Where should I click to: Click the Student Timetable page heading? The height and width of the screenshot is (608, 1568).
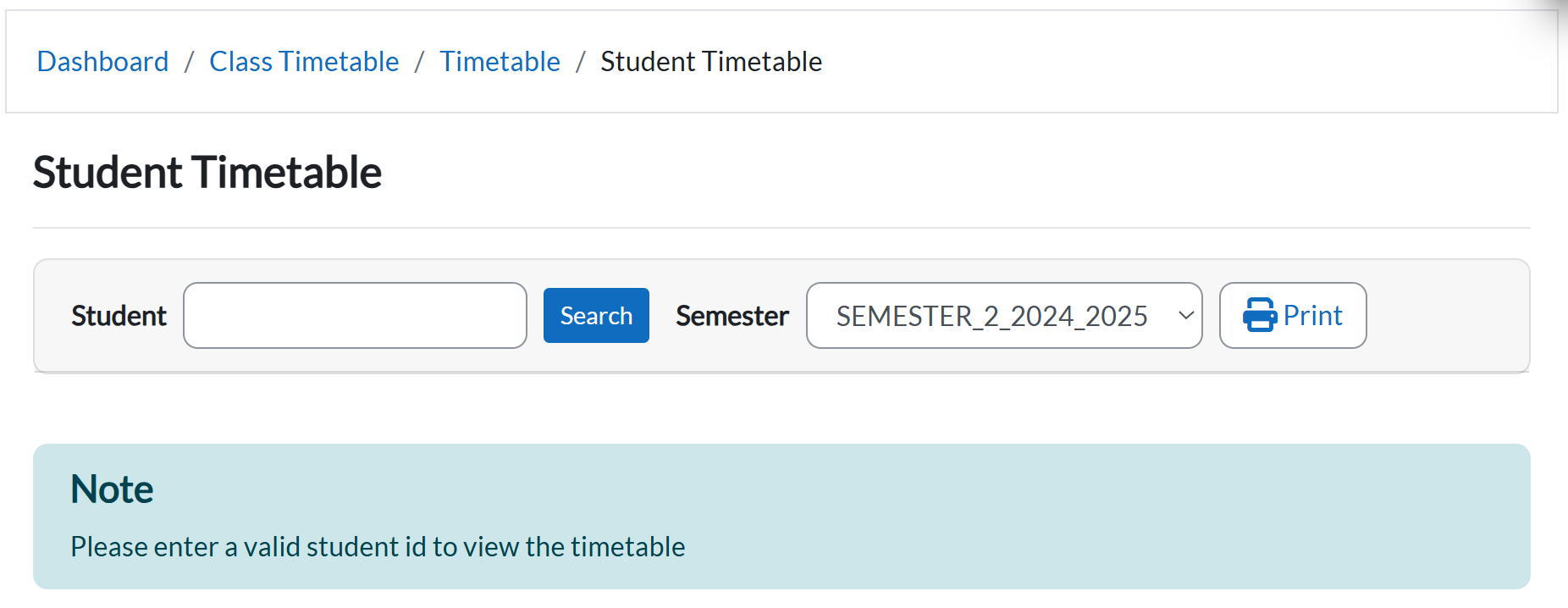click(x=207, y=173)
